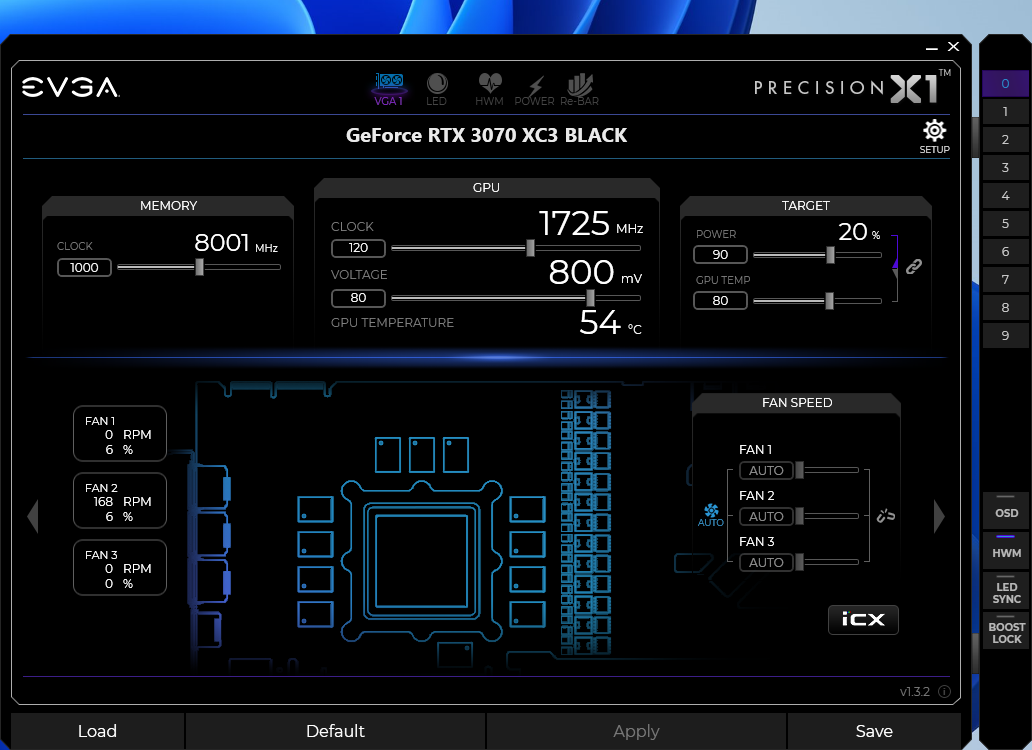The width and height of the screenshot is (1032, 750).
Task: Select profile 6
Action: [x=1005, y=251]
